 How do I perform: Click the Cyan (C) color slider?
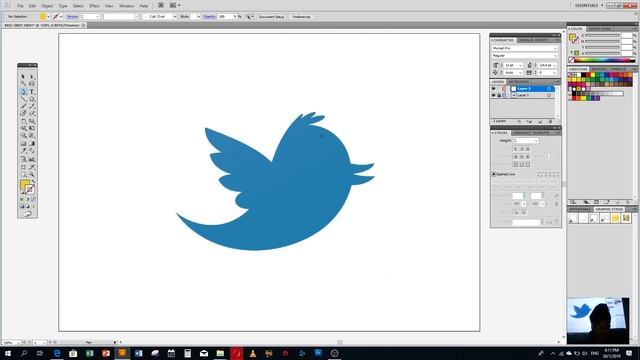coord(602,36)
